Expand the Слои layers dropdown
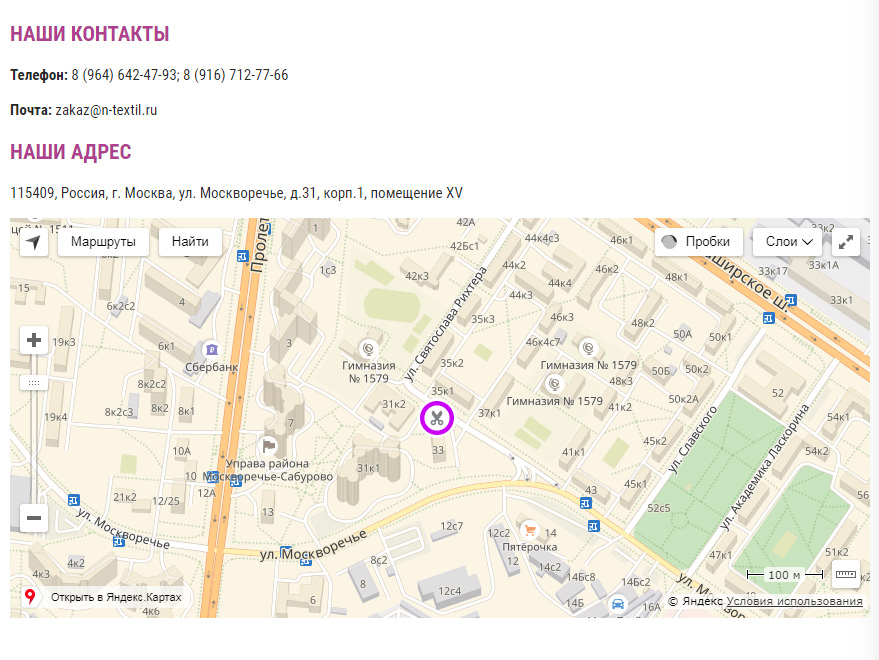The image size is (879, 660). pyautogui.click(x=792, y=242)
